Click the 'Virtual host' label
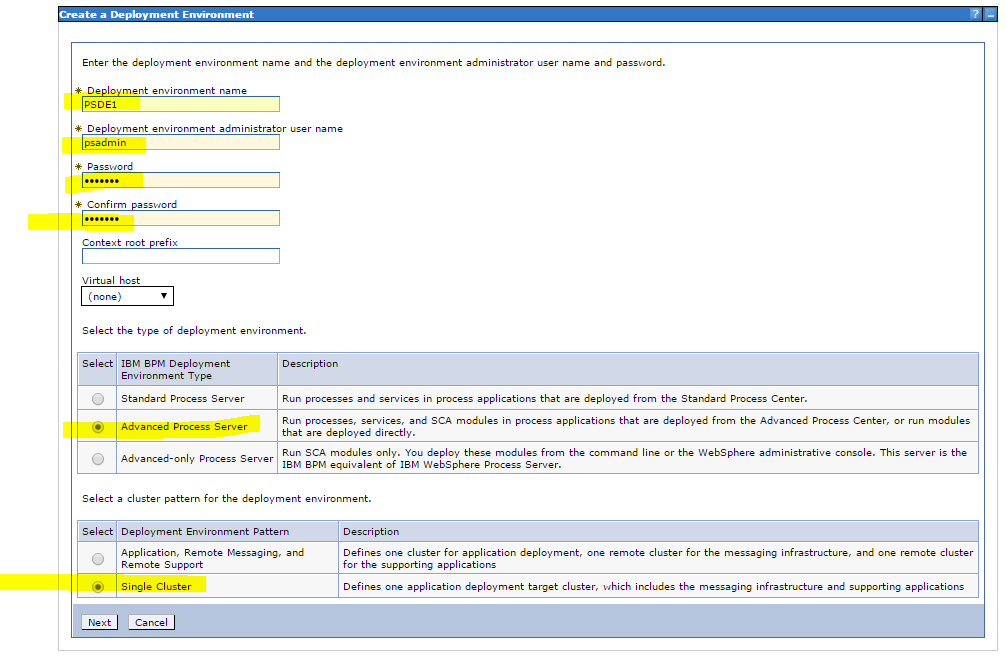Screen dimensions: 1006x659 tap(111, 280)
